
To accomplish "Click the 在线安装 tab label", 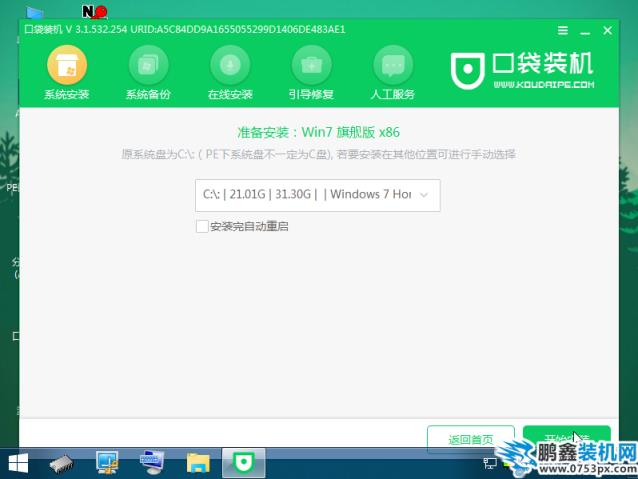I will pyautogui.click(x=230, y=95).
